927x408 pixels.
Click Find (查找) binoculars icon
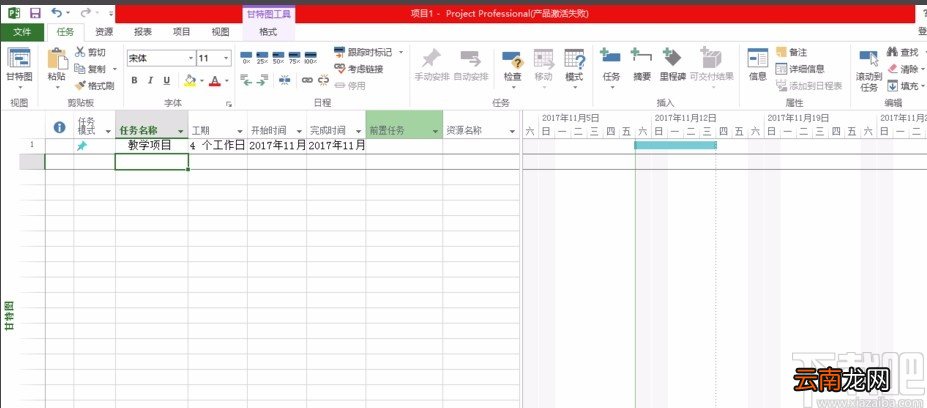coord(893,53)
